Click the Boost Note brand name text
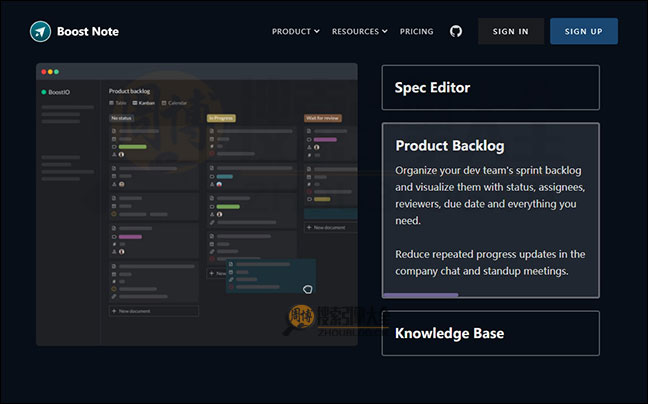 [x=88, y=31]
